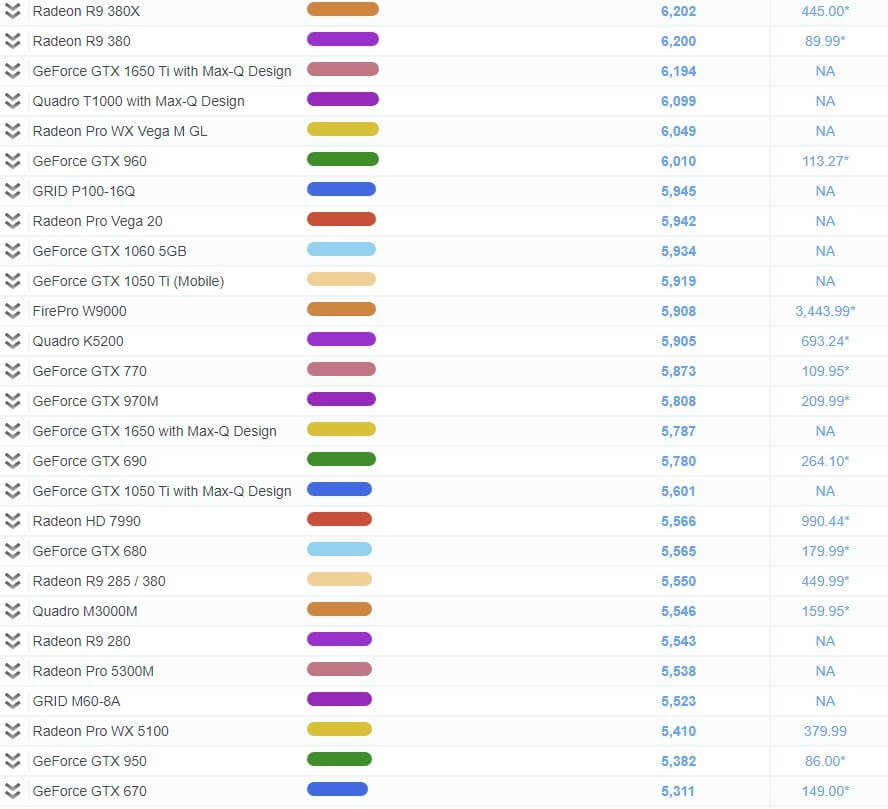
Task: Click the price 113.27* for GeForce GTX 960
Action: click(x=825, y=161)
